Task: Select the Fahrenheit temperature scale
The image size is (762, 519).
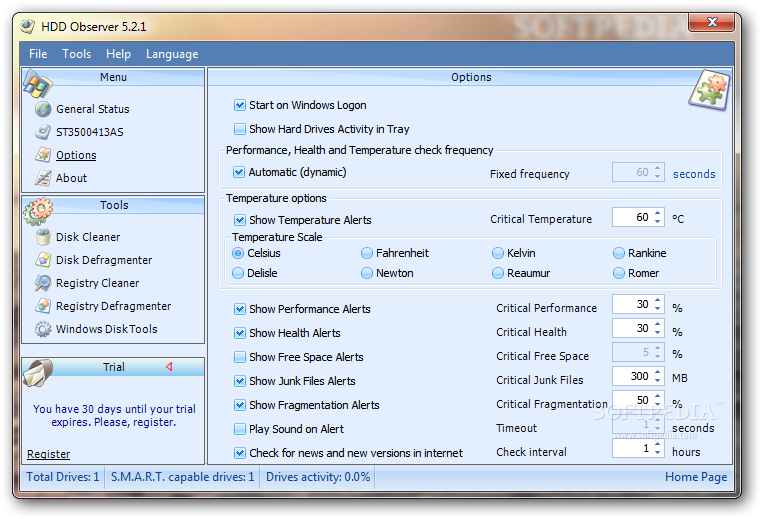Action: [x=367, y=253]
